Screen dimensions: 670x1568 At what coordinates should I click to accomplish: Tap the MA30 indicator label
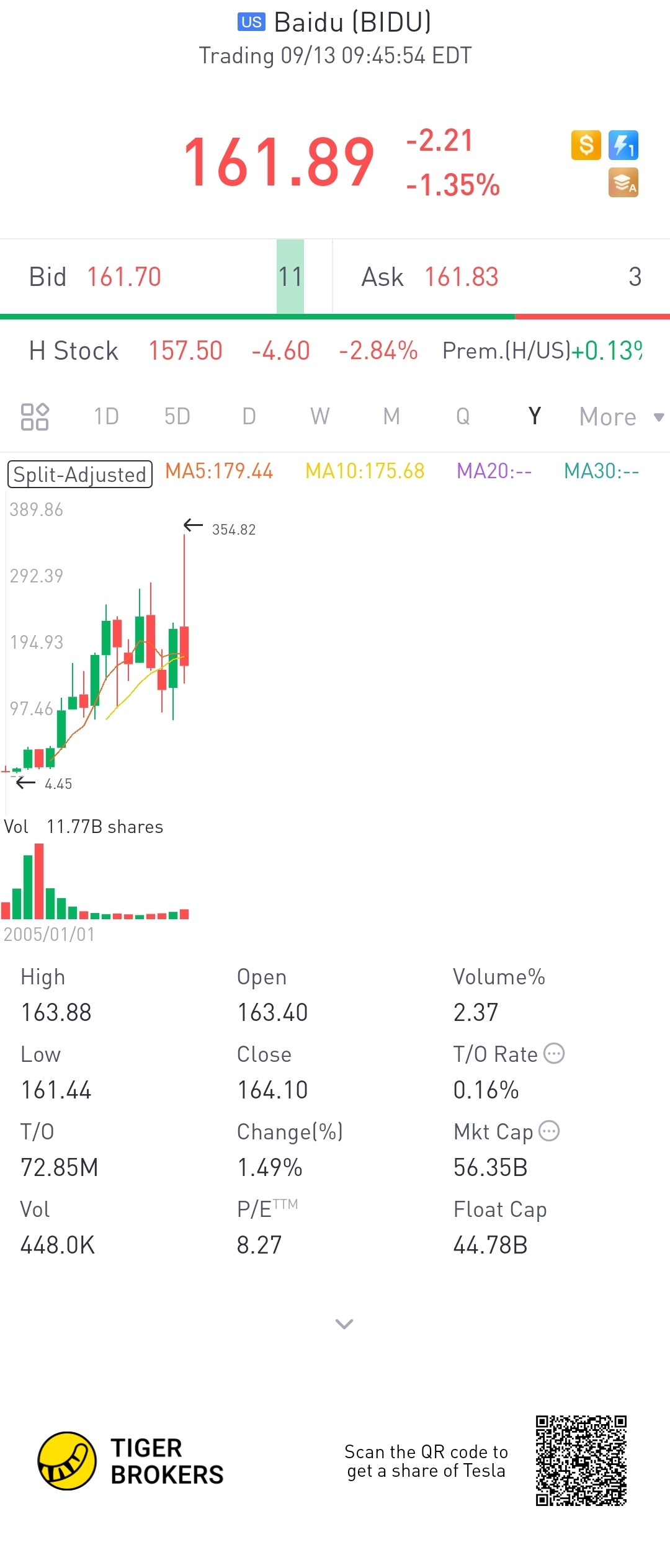pos(601,471)
